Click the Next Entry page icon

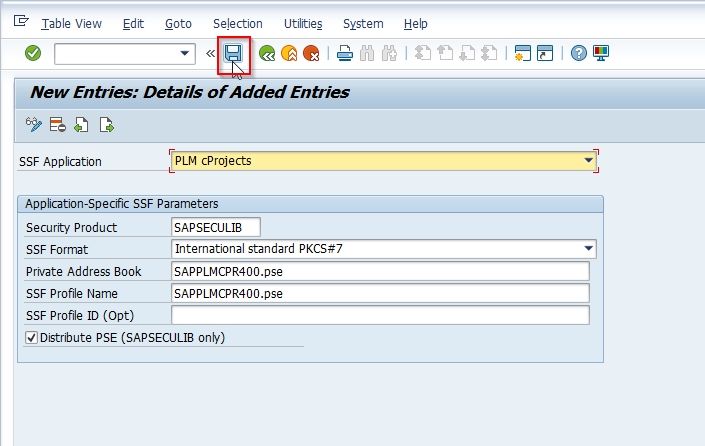pos(107,125)
